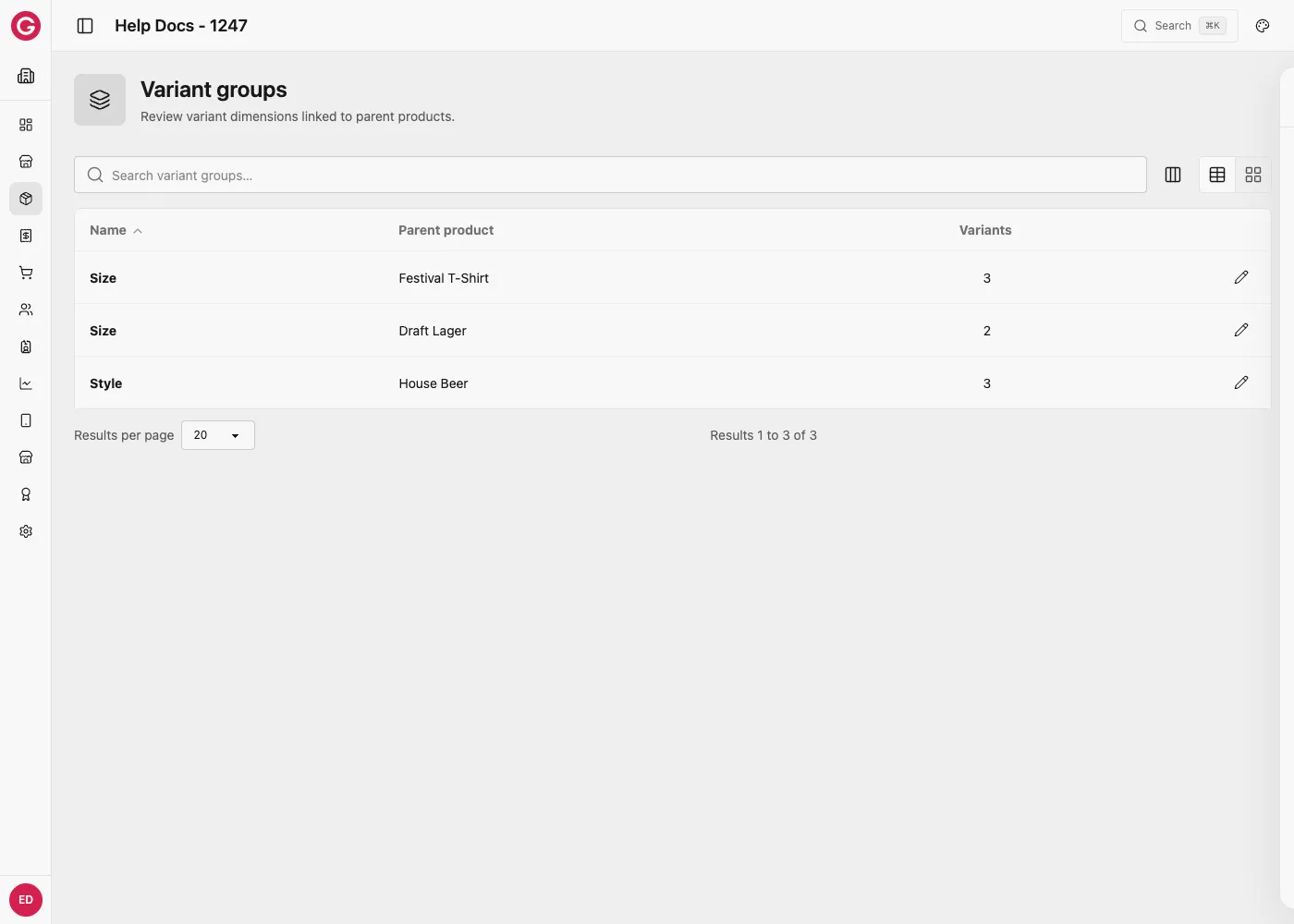
Task: Switch to card grid view
Action: point(1253,175)
